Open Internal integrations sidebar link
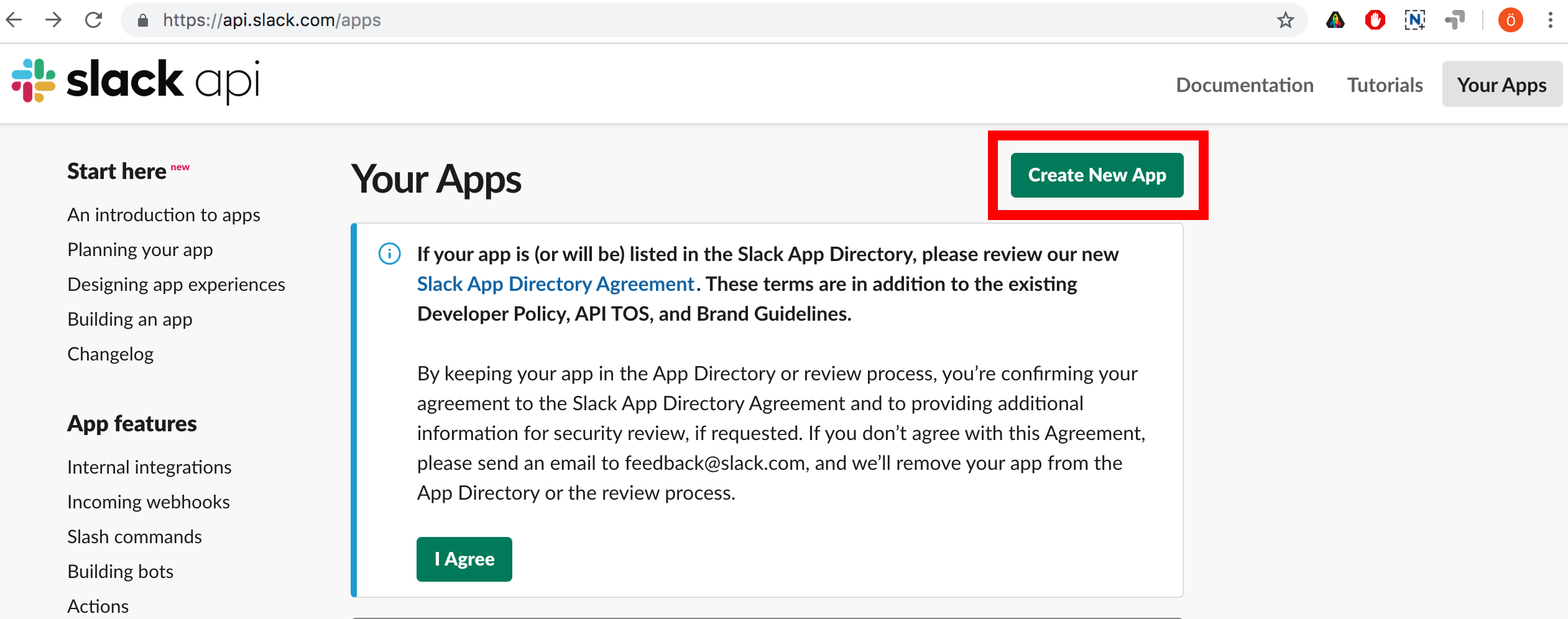1568x619 pixels. tap(149, 467)
